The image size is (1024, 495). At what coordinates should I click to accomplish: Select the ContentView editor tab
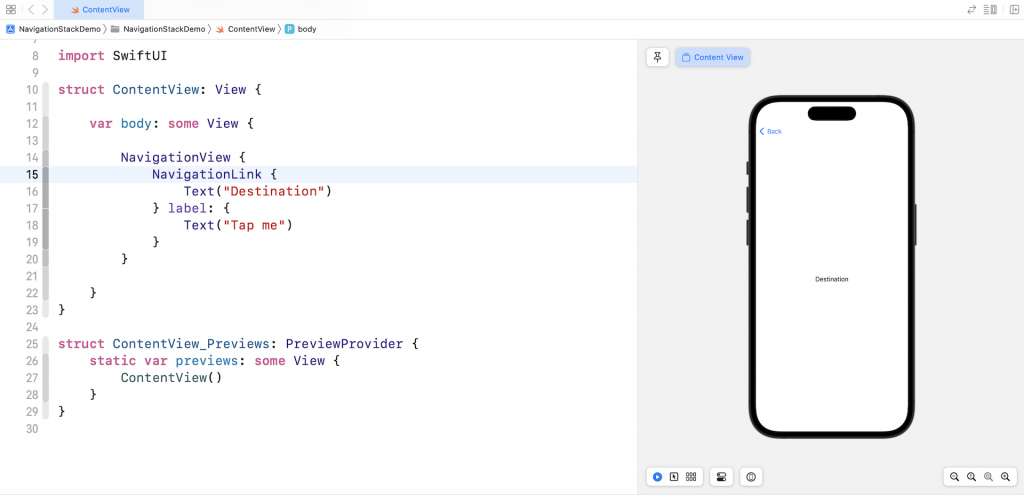click(99, 9)
